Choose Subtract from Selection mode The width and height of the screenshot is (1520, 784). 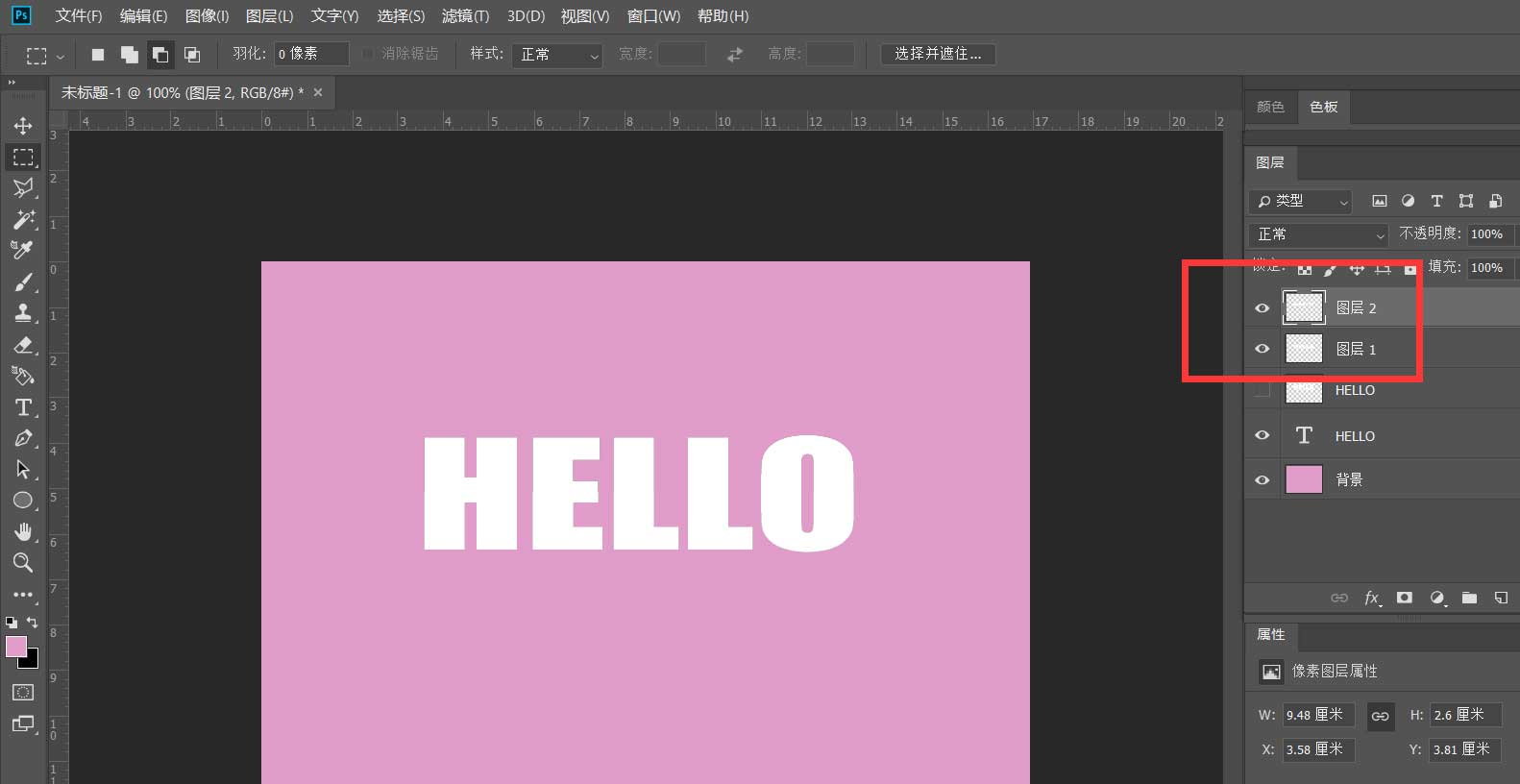[160, 55]
